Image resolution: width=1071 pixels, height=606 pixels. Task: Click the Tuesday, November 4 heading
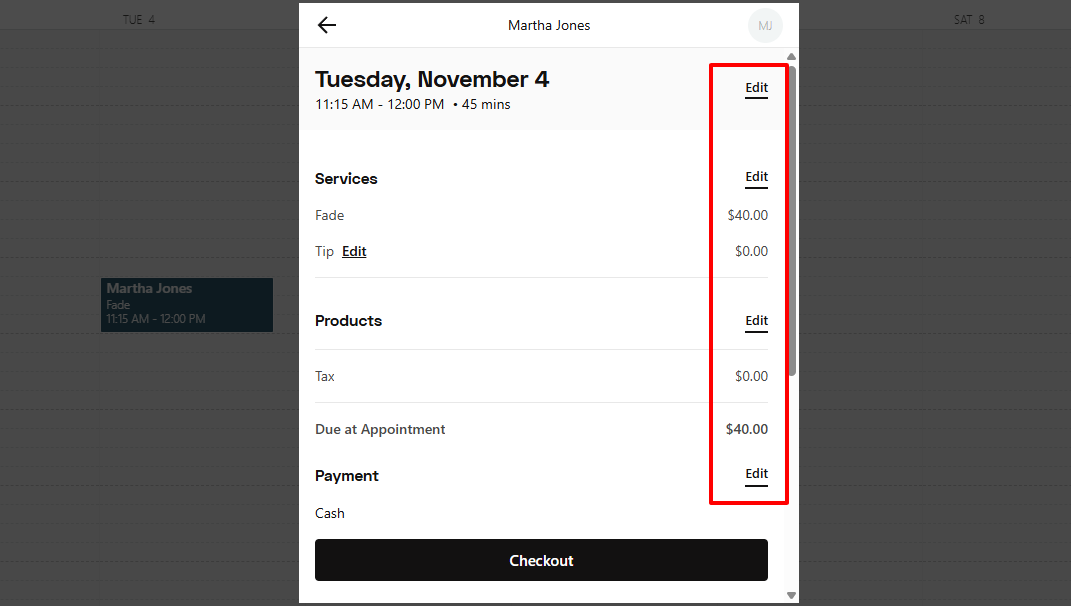click(x=432, y=80)
